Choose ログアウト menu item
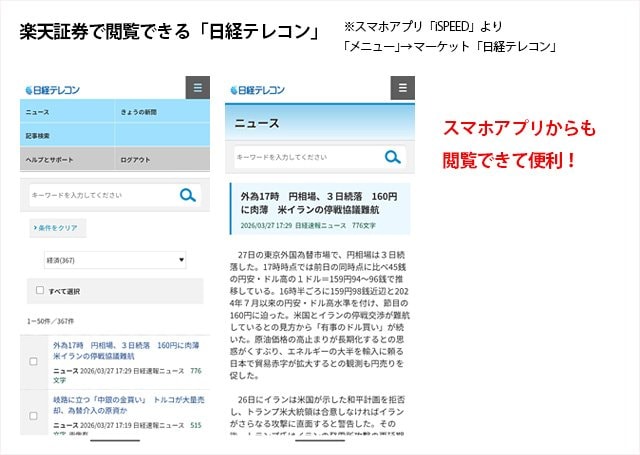The height and width of the screenshot is (455, 640). [162, 160]
